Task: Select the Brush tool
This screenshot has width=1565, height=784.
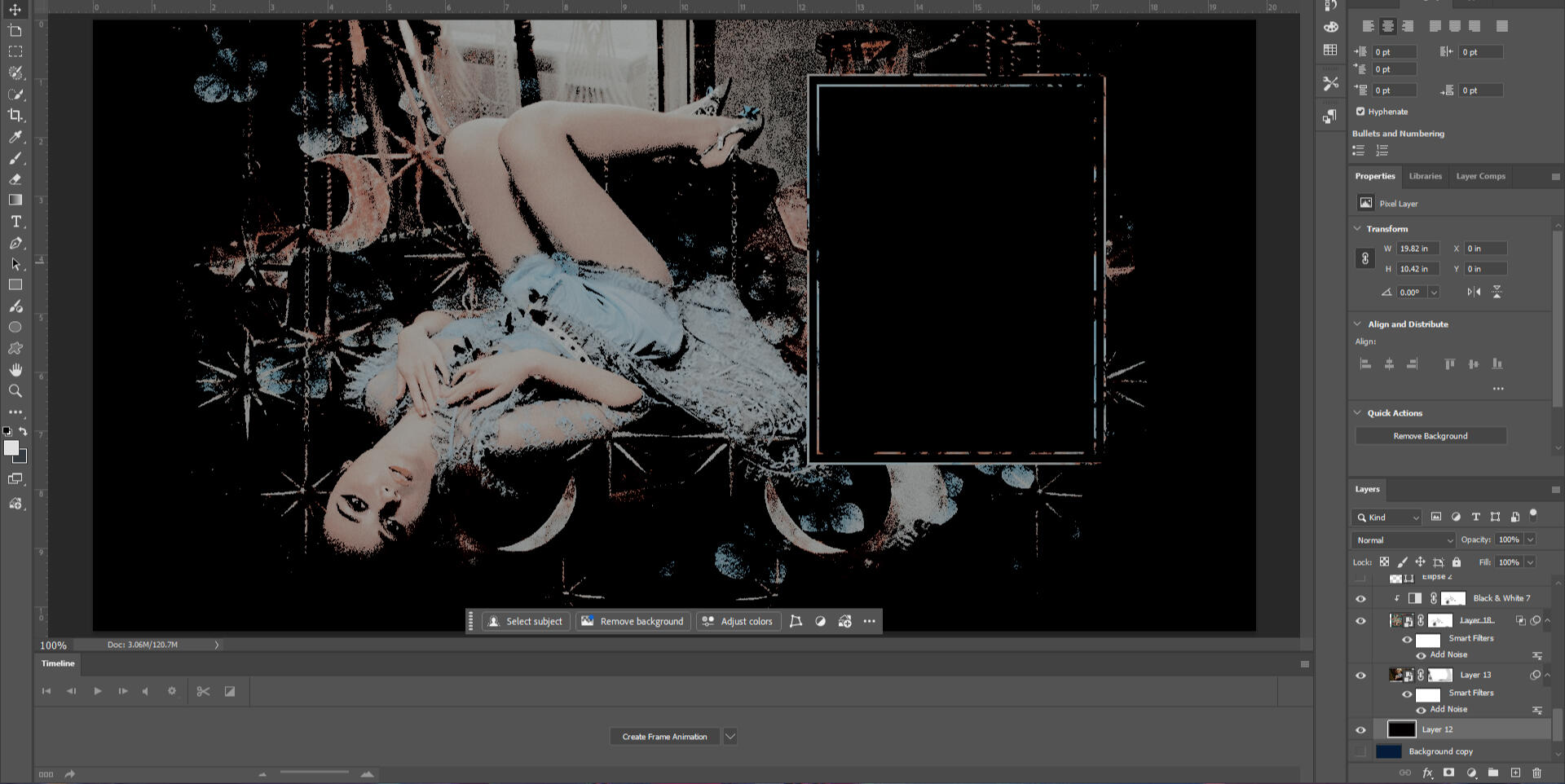Action: [x=15, y=158]
